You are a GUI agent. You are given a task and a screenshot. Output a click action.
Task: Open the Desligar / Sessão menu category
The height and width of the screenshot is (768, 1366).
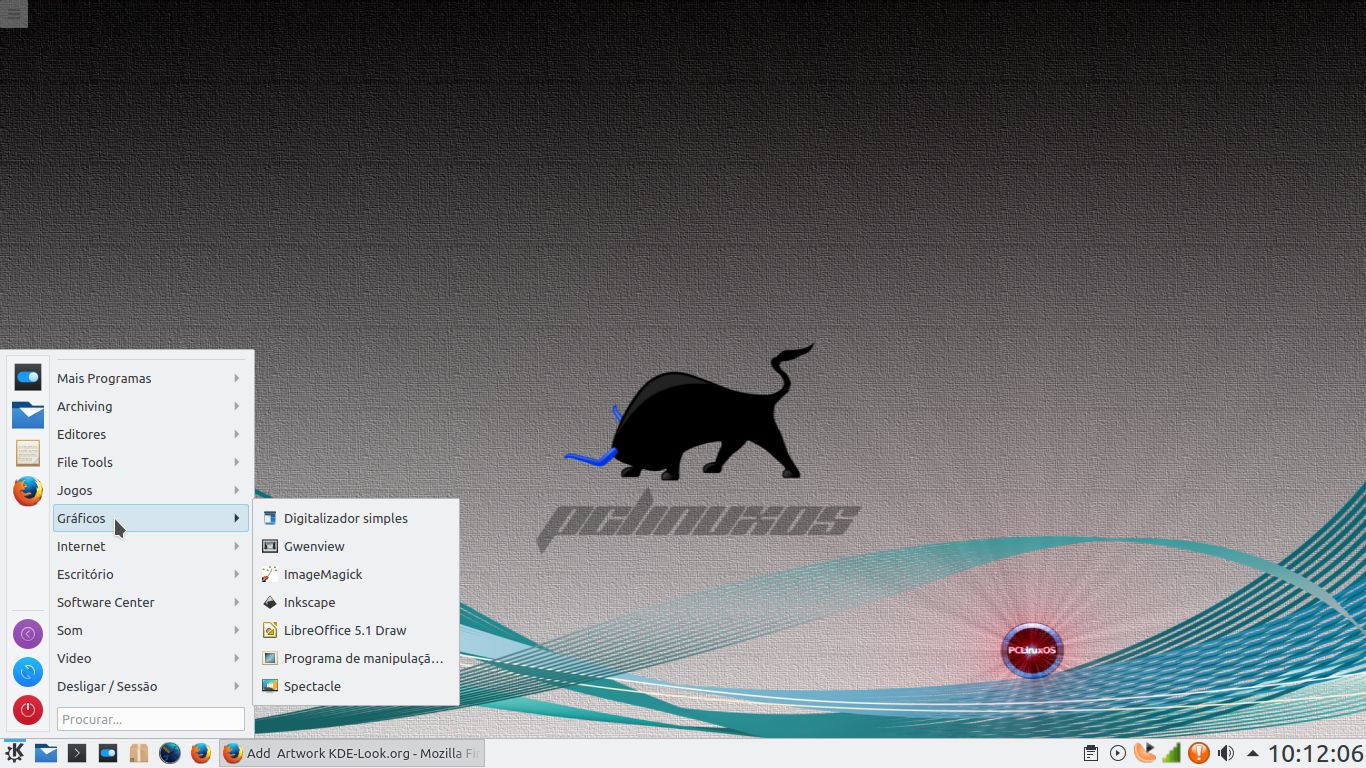(150, 686)
